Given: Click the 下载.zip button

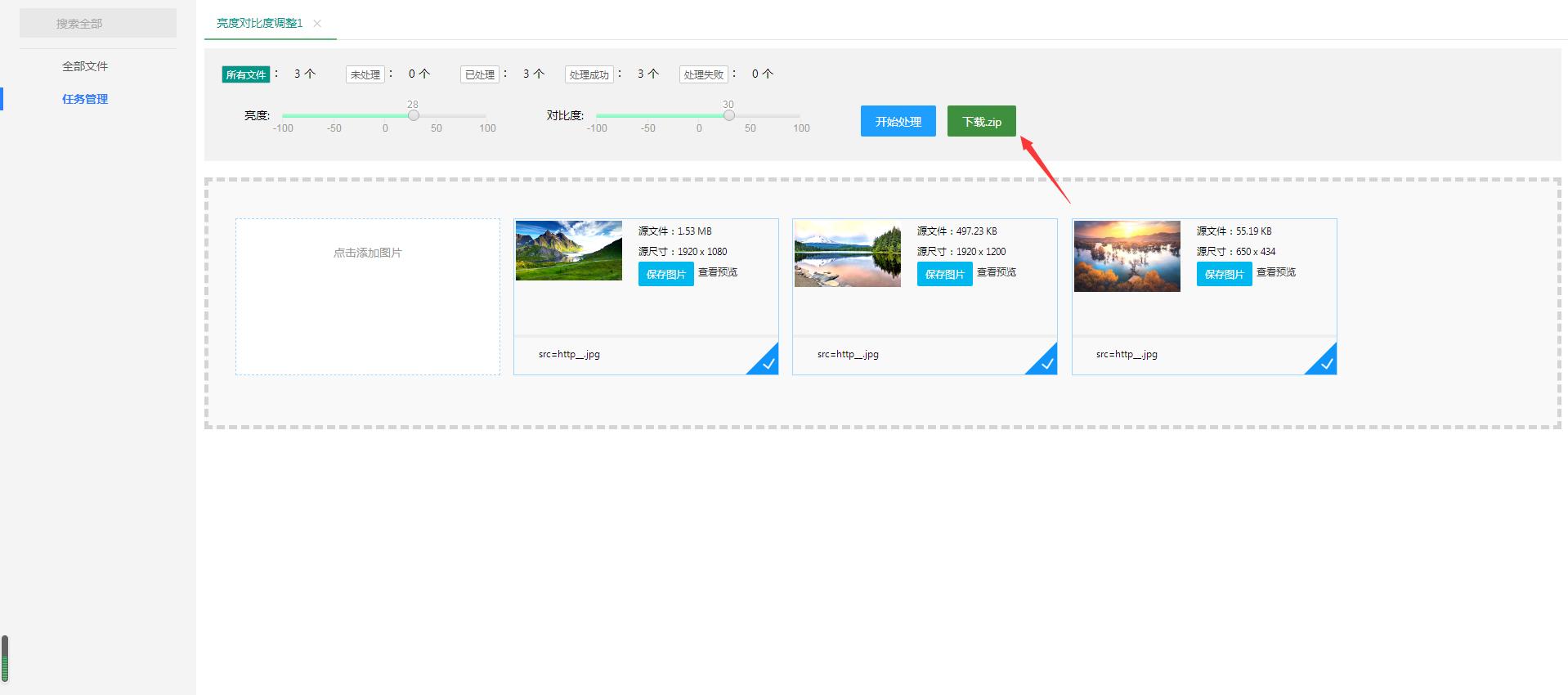Looking at the screenshot, I should (x=982, y=121).
